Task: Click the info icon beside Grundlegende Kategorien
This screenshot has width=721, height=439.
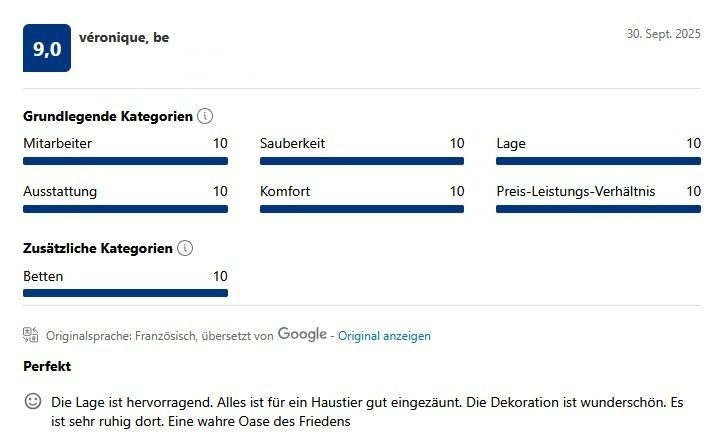Action: click(x=205, y=117)
